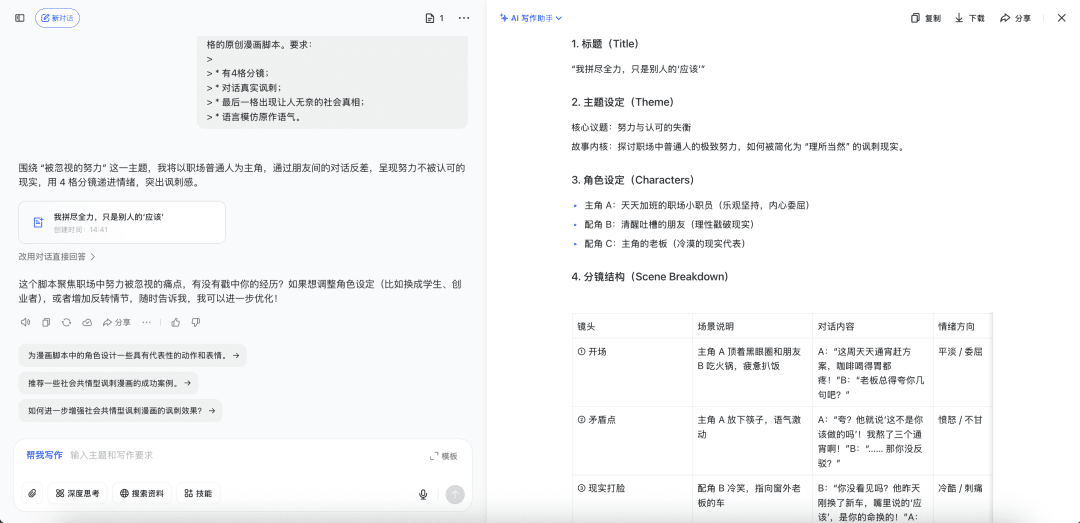Viewport: 1080px width, 523px height.
Task: Click the read-aloud speaker icon
Action: click(25, 322)
